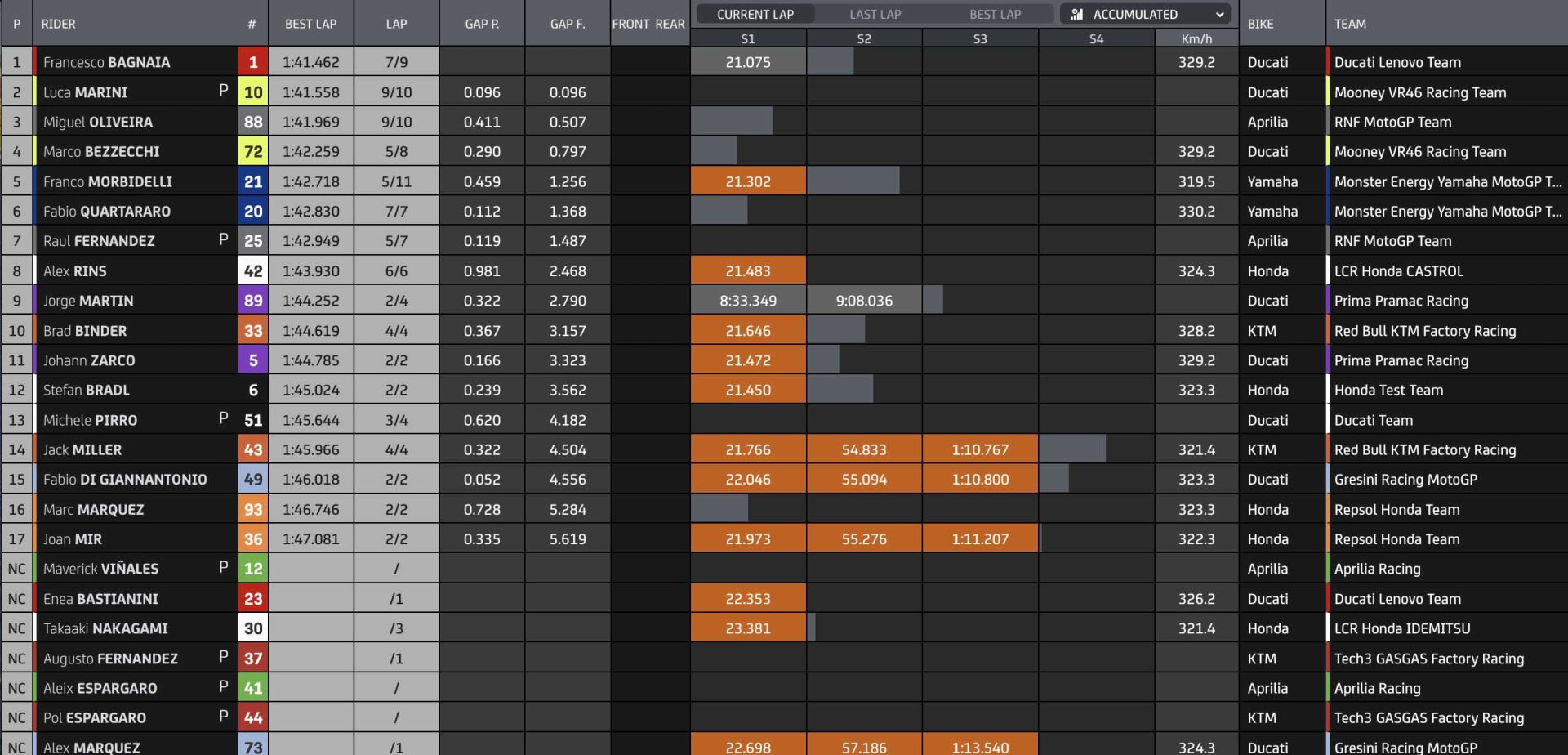Click the Km/h column header
Viewport: 1568px width, 755px height.
pos(1196,38)
